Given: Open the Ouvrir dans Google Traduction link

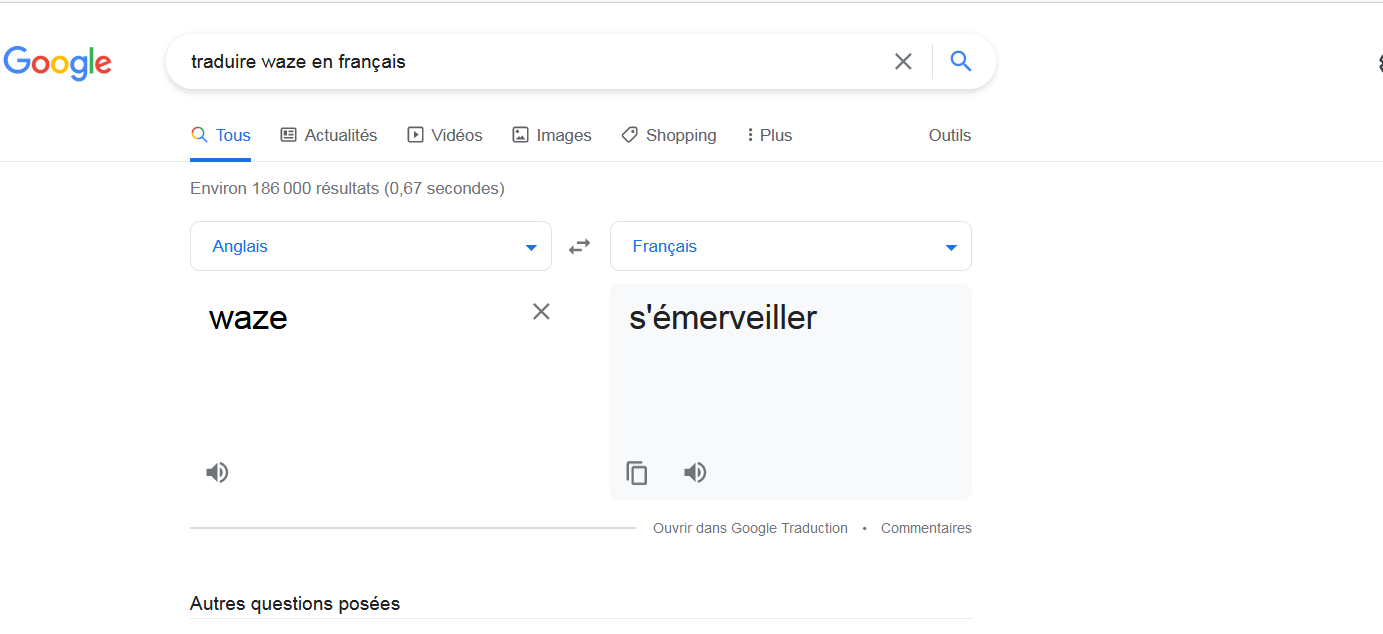Looking at the screenshot, I should [750, 528].
